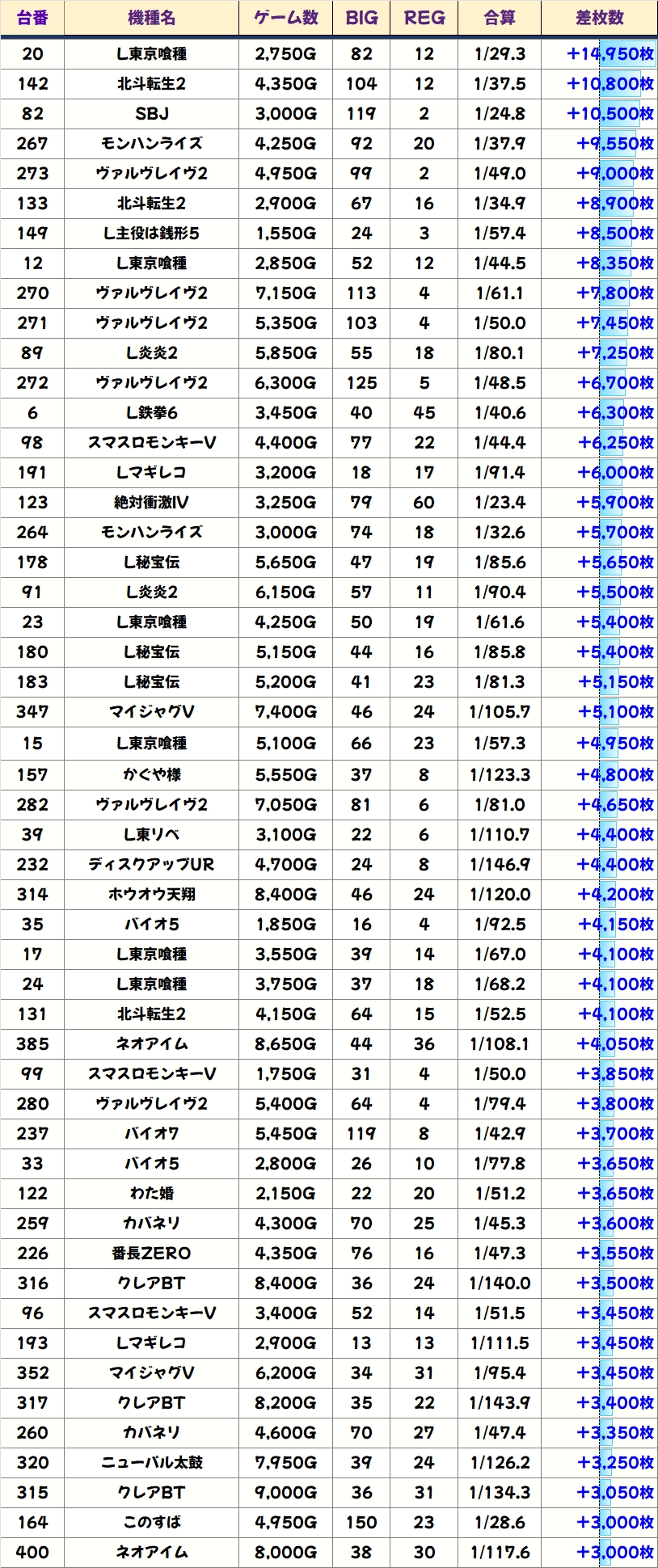Select the SBJ machine name cell
Viewport: 658px width, 1568px height.
(x=151, y=114)
